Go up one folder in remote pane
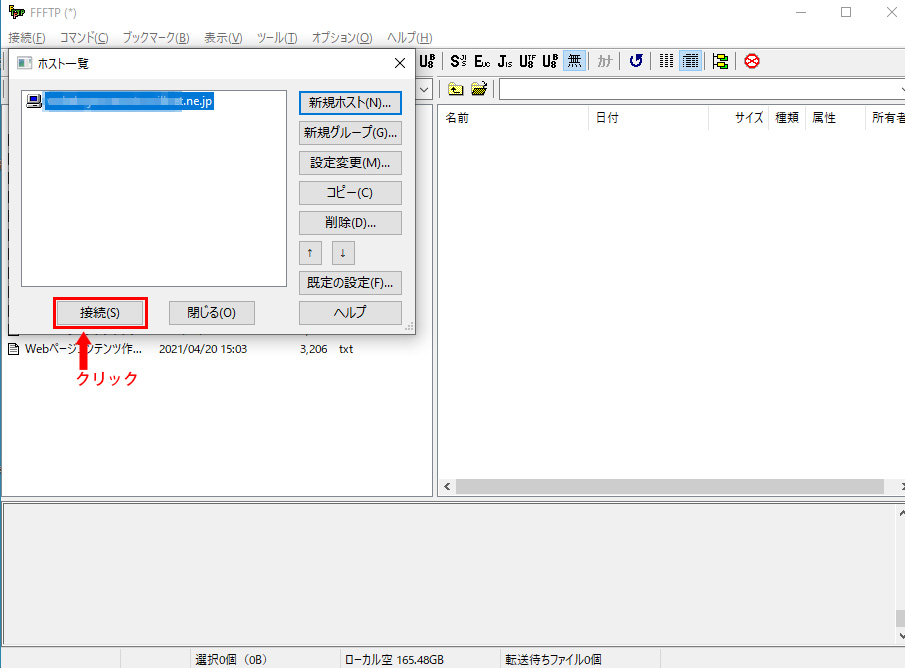 456,89
